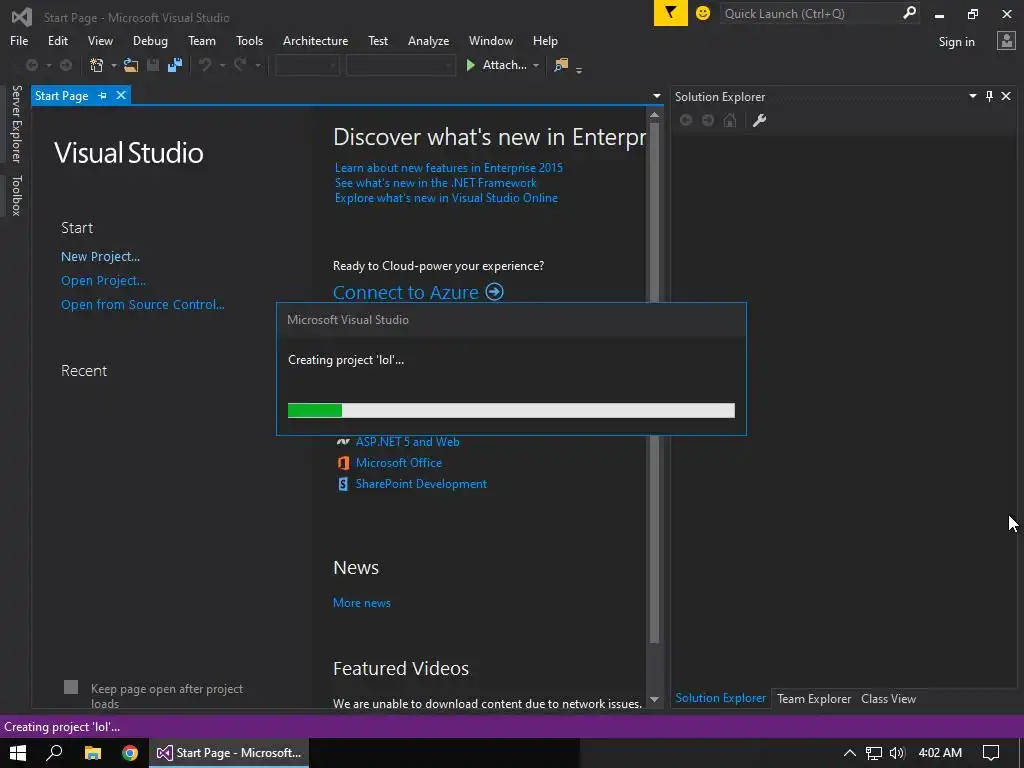The height and width of the screenshot is (768, 1024).
Task: Open the Action Center notification icon
Action: 991,753
